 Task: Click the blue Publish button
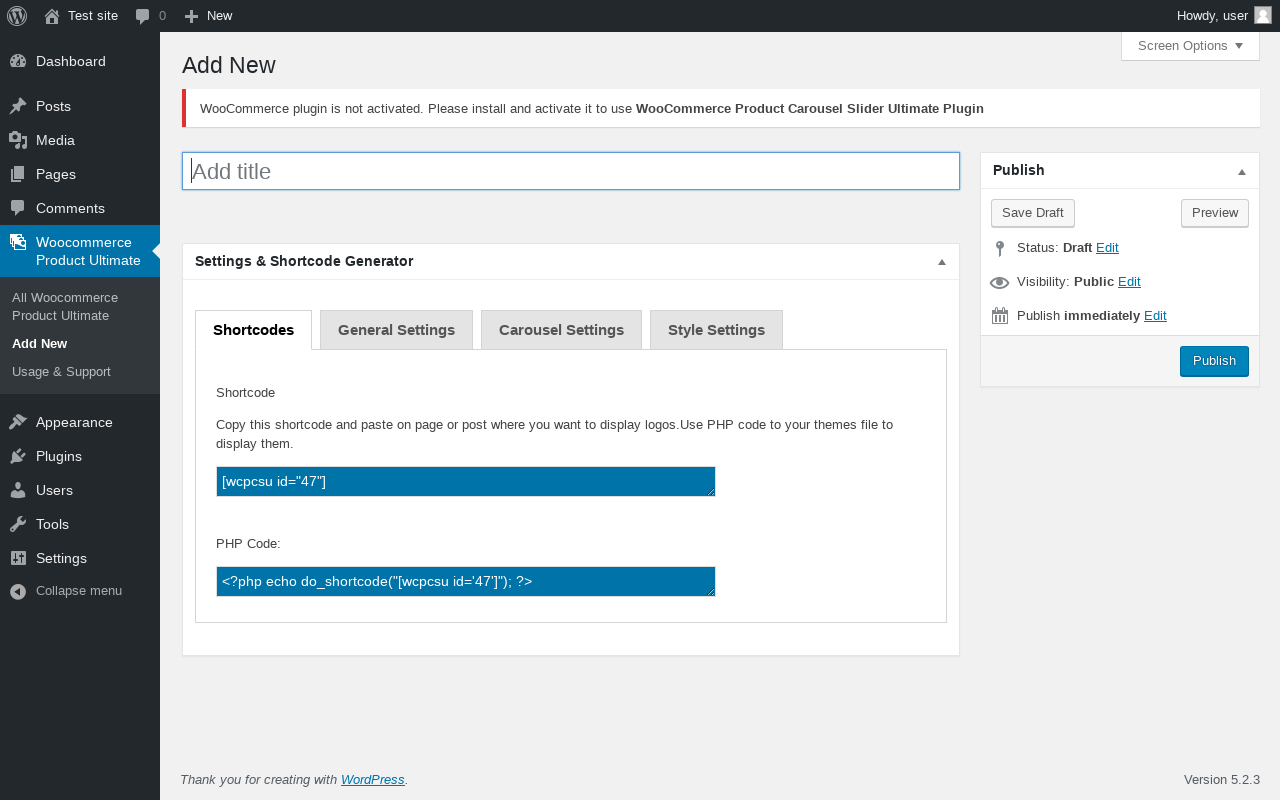(x=1214, y=361)
